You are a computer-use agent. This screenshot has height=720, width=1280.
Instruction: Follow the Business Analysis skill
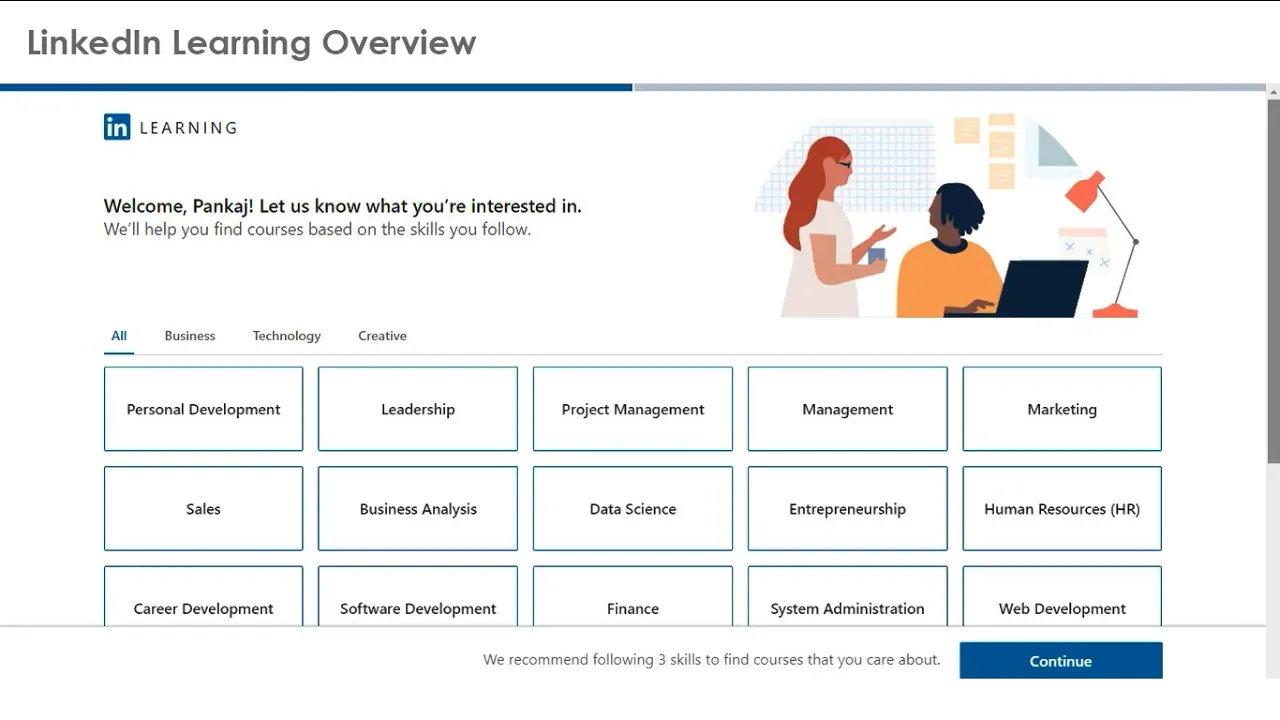(x=418, y=509)
